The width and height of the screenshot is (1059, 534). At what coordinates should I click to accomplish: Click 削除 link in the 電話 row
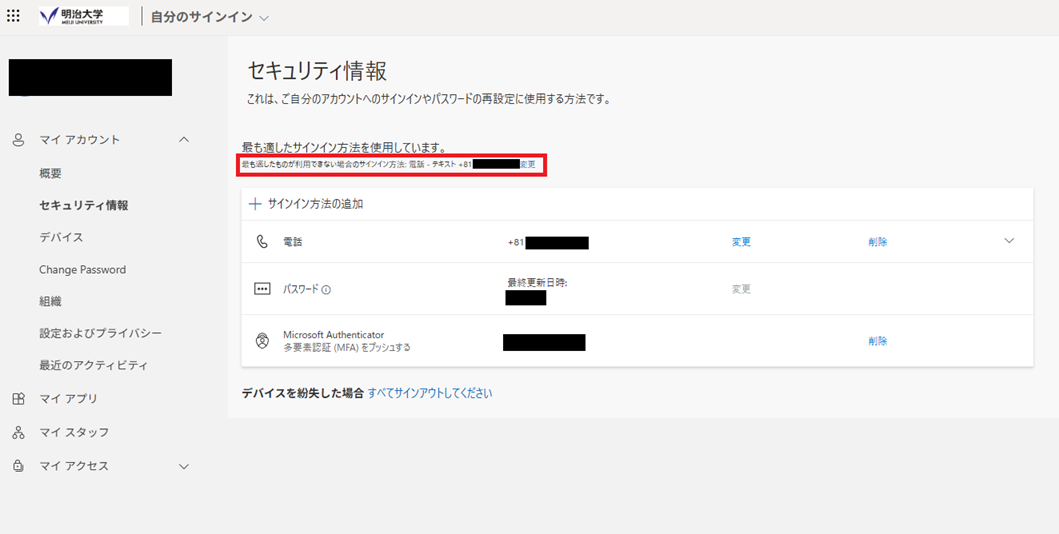coord(877,242)
